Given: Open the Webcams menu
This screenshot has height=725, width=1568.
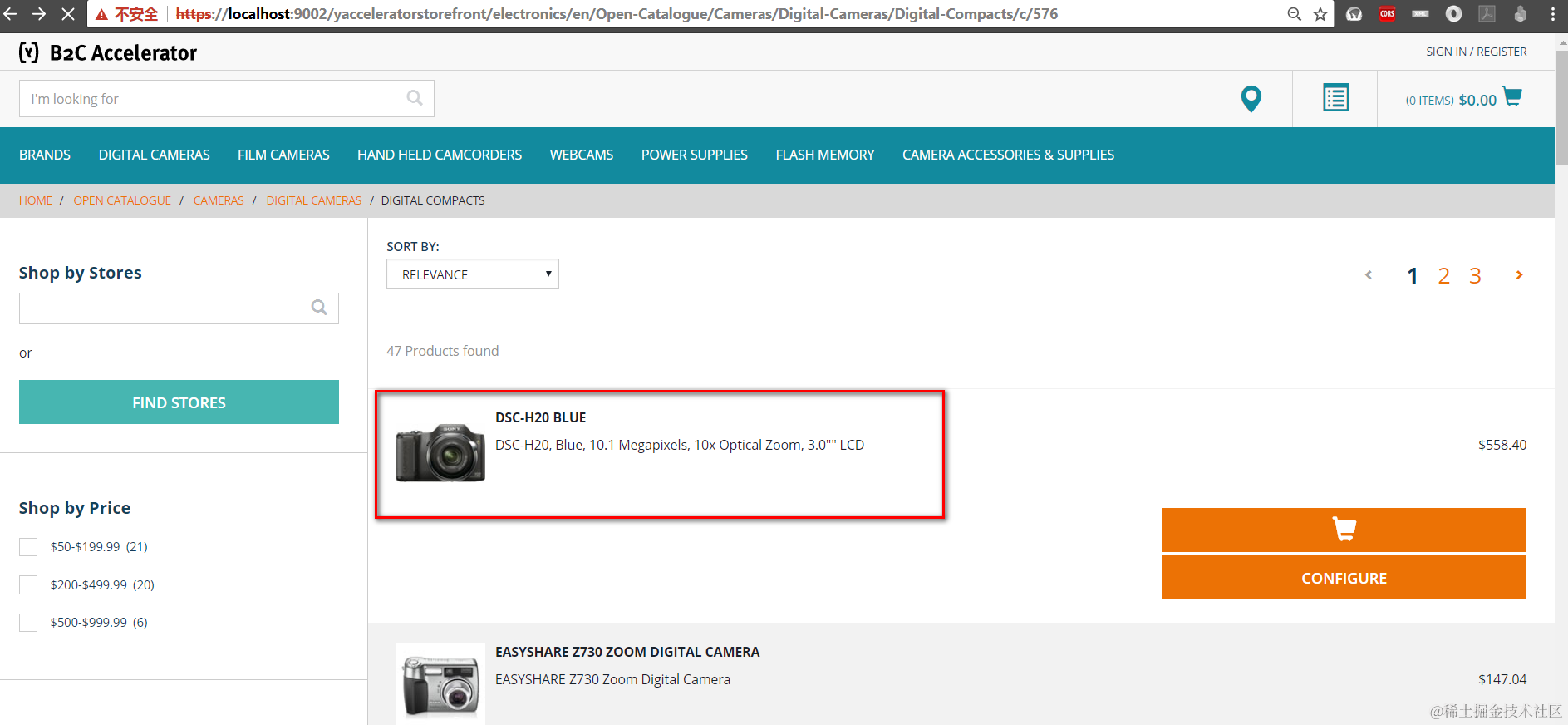Looking at the screenshot, I should point(582,155).
